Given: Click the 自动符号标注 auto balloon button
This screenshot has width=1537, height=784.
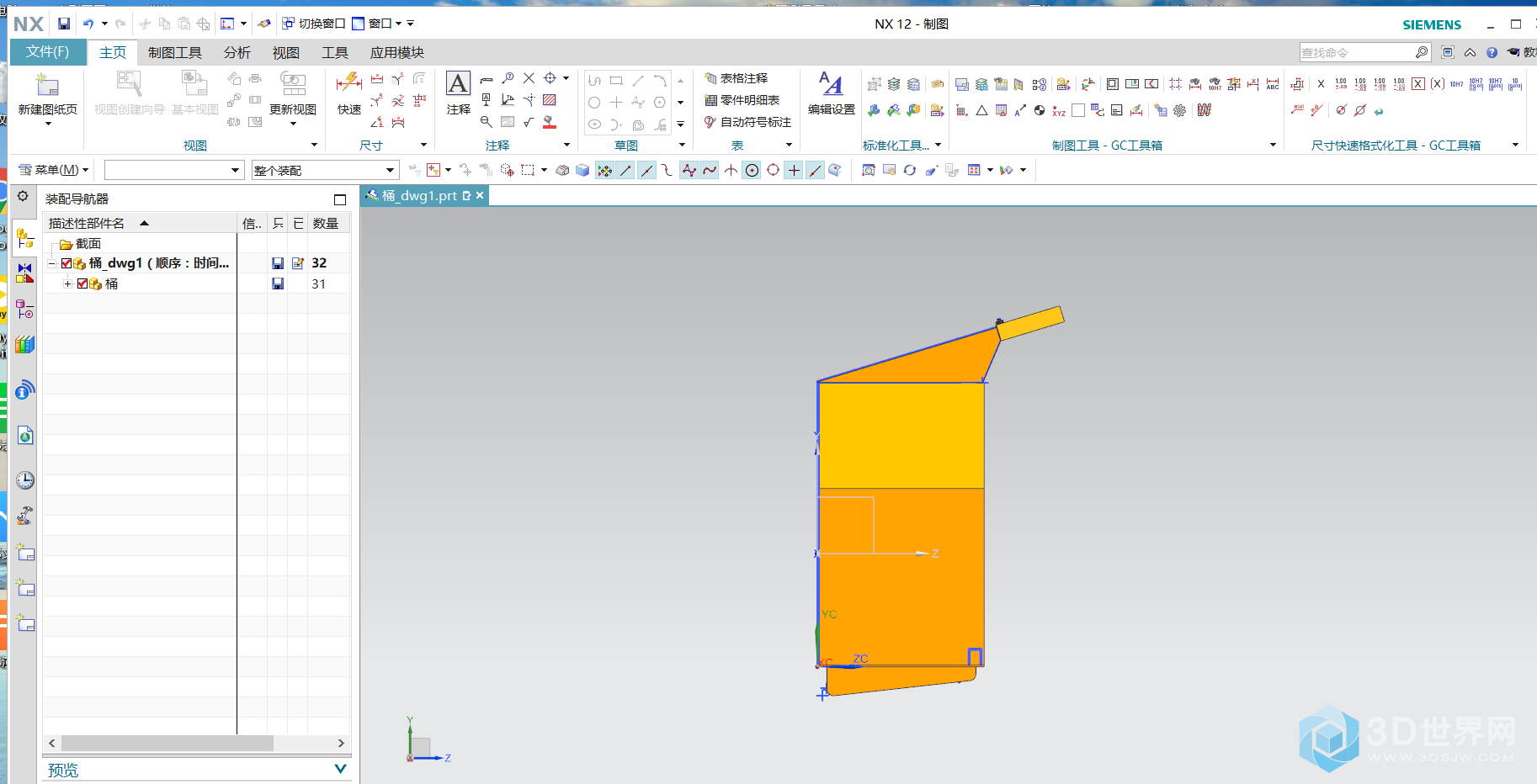Looking at the screenshot, I should tap(748, 122).
